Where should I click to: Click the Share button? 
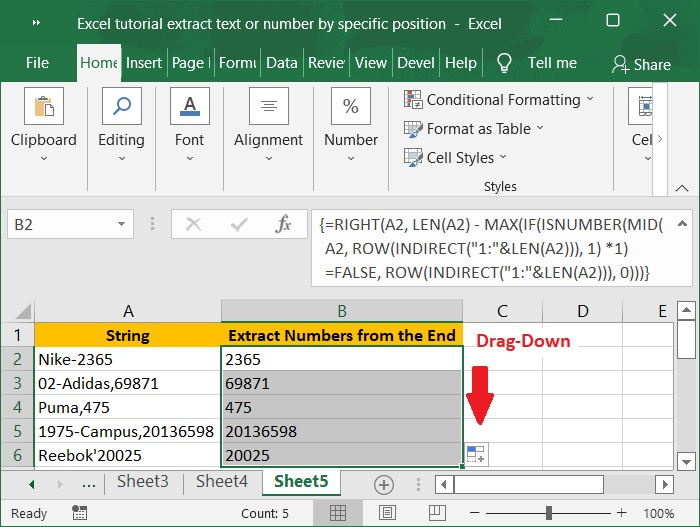[641, 64]
